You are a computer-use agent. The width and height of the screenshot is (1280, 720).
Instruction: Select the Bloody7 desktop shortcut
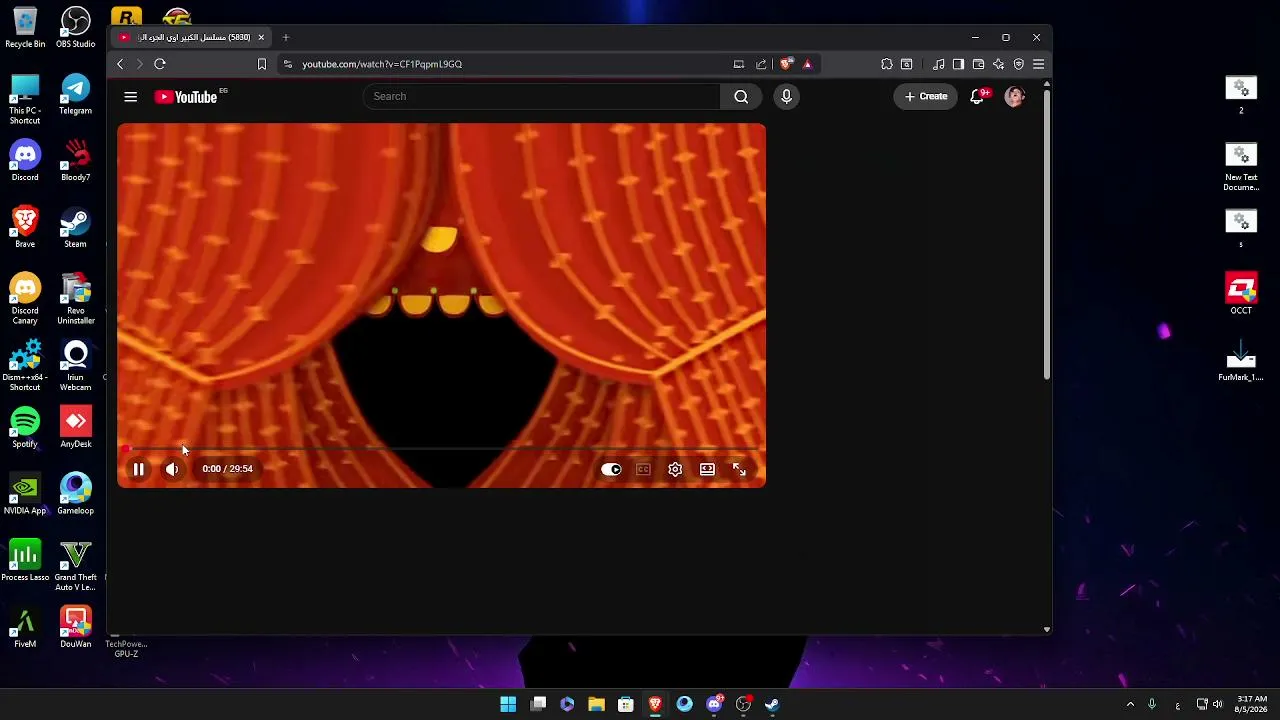[x=76, y=161]
